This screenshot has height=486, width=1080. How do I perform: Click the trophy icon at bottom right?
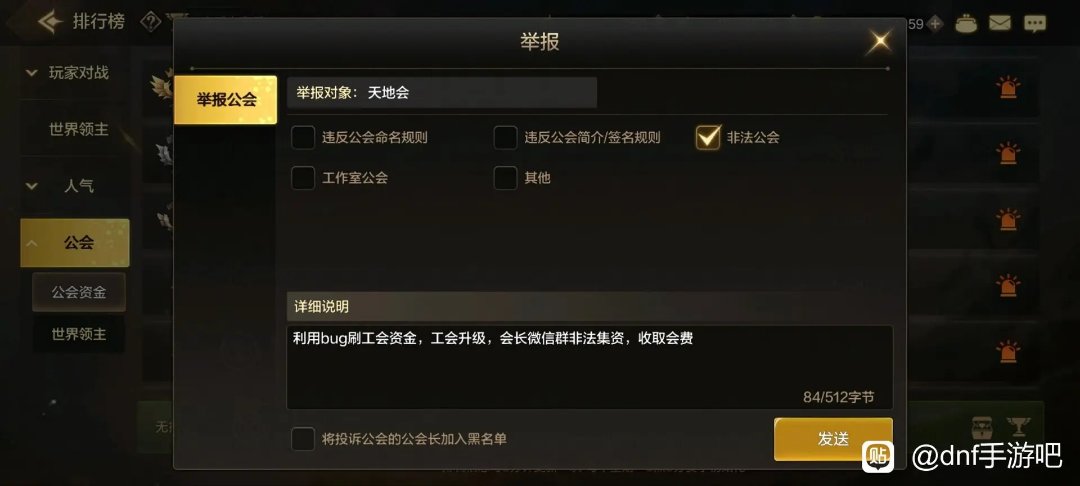[1018, 427]
